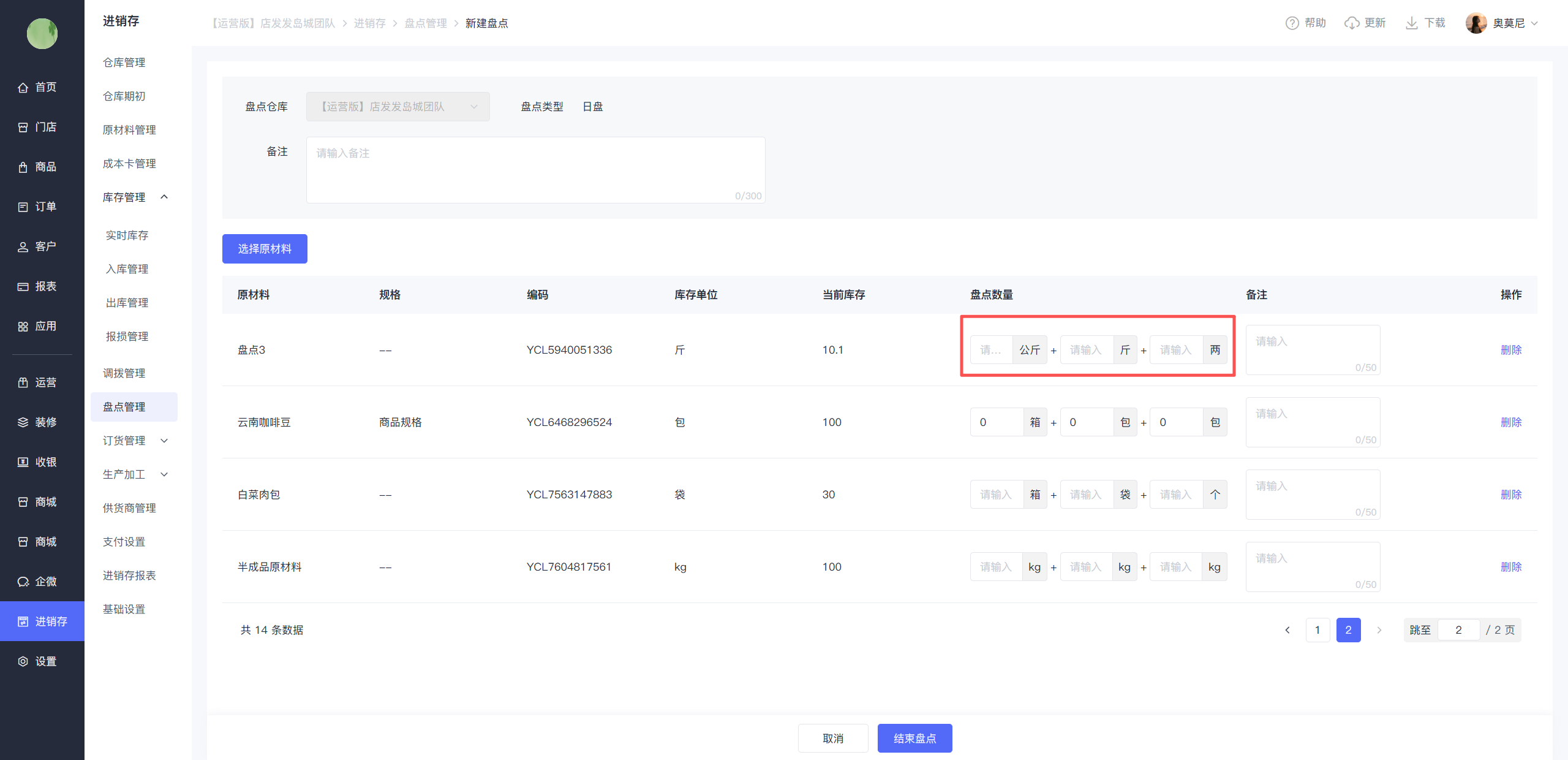
Task: Click the 备注 remarks text area
Action: (x=535, y=170)
